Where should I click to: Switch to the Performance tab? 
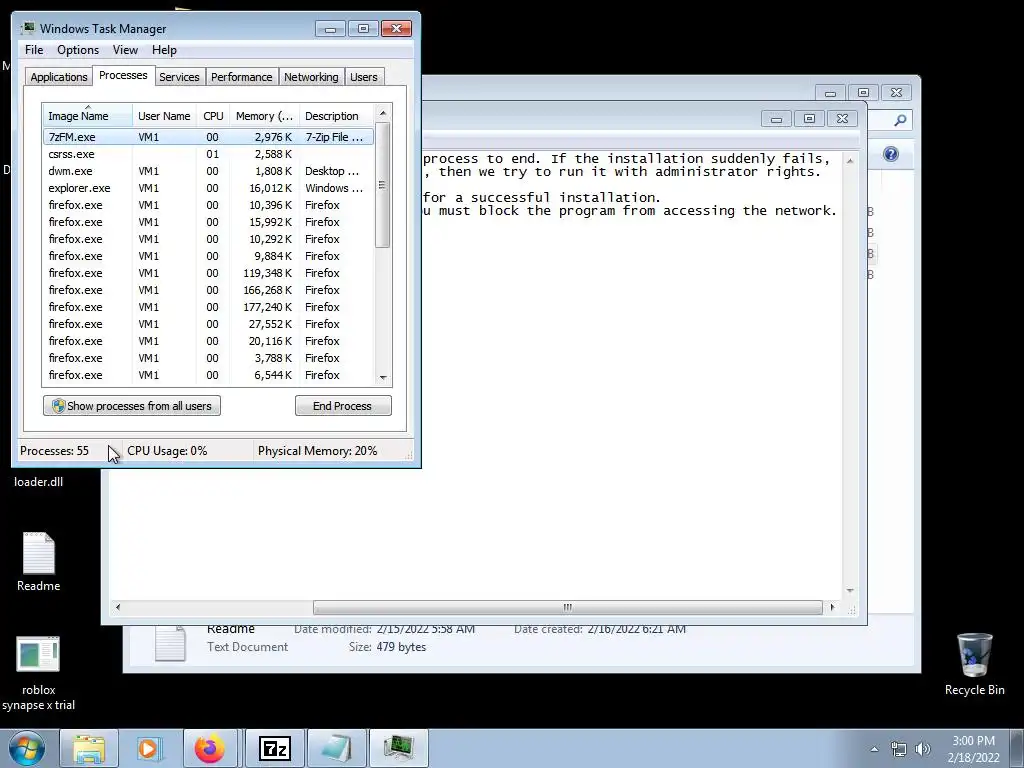coord(241,77)
